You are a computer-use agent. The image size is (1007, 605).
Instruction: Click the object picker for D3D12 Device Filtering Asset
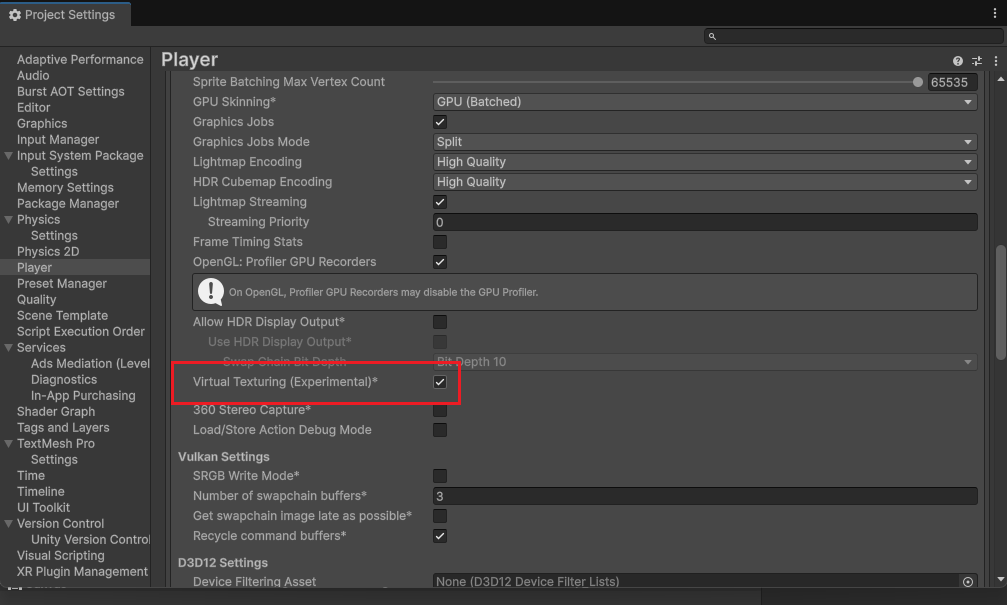(967, 581)
